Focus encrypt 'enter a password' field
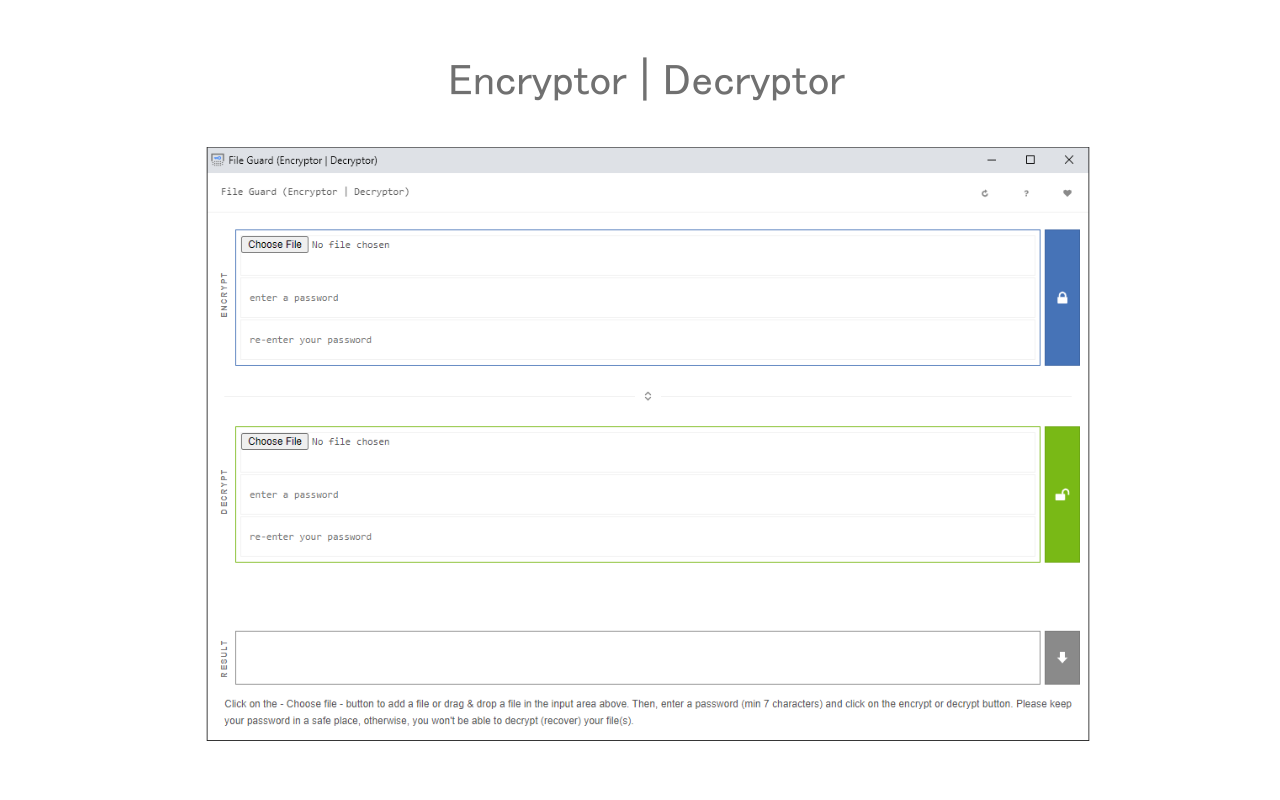 [x=638, y=298]
